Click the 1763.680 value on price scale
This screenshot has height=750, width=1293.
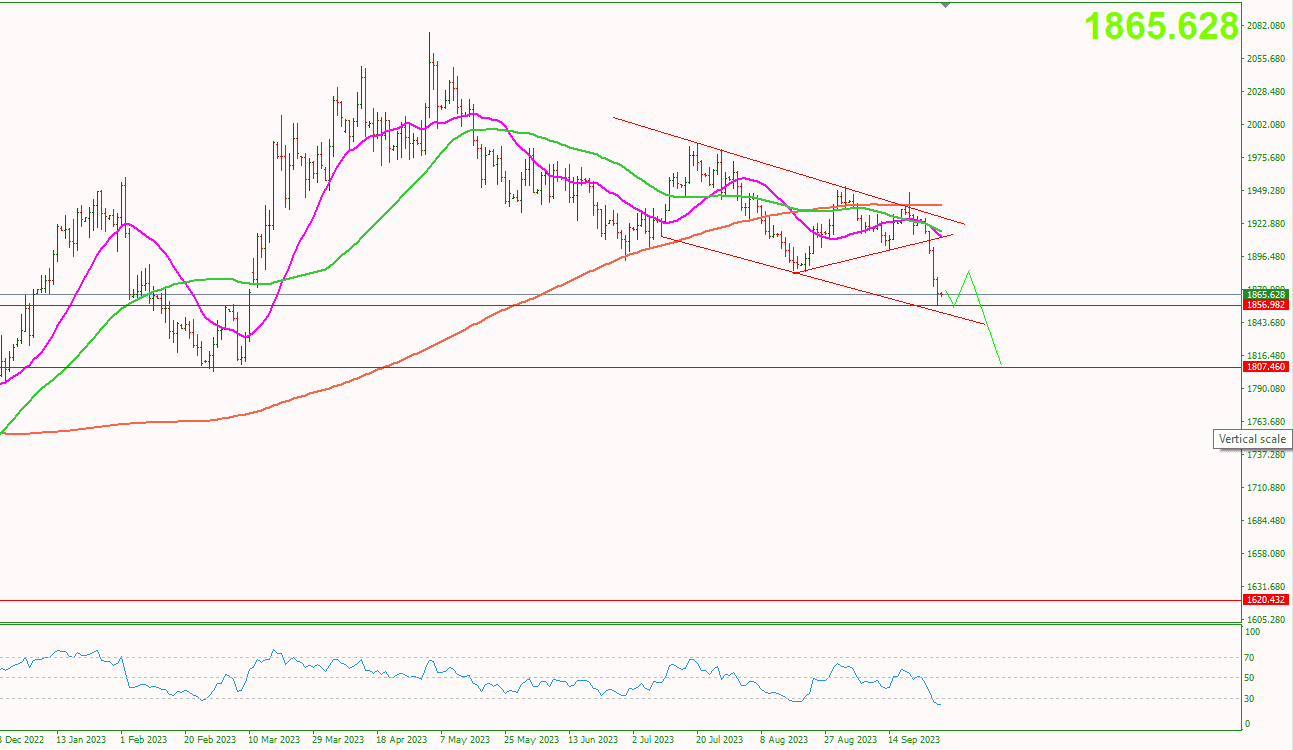coord(1266,422)
